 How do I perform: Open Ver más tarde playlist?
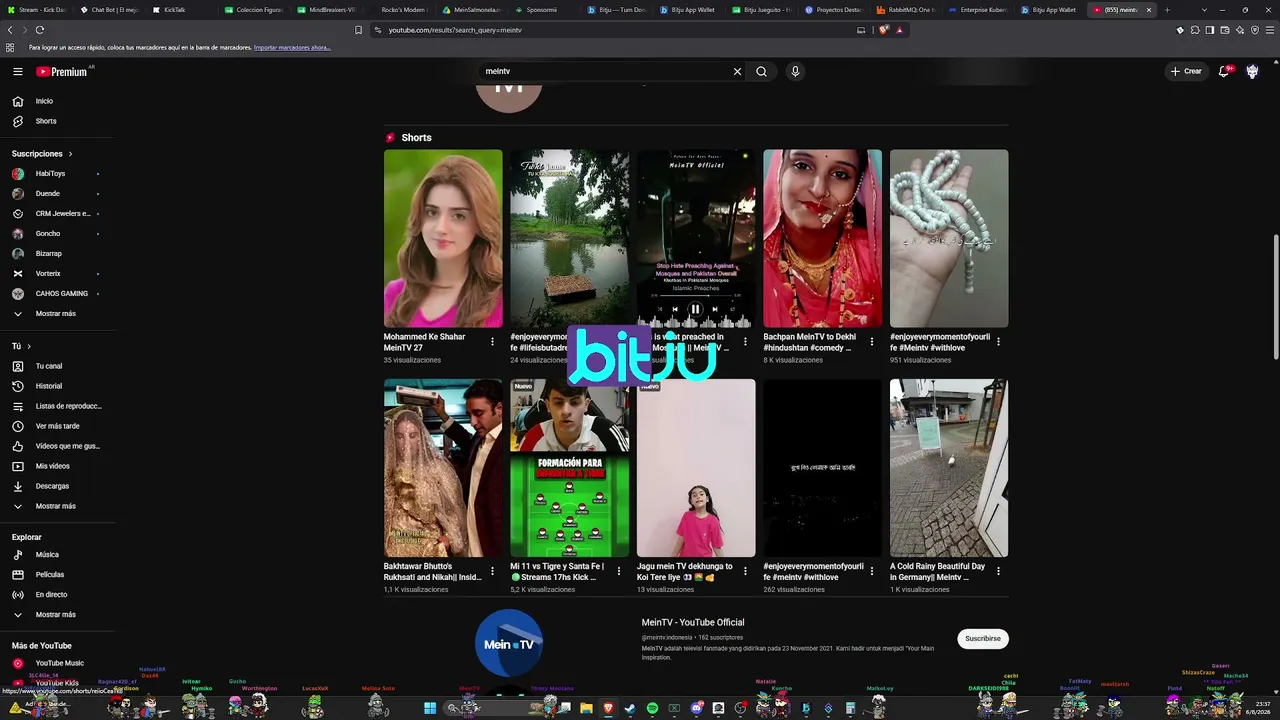pyautogui.click(x=56, y=426)
